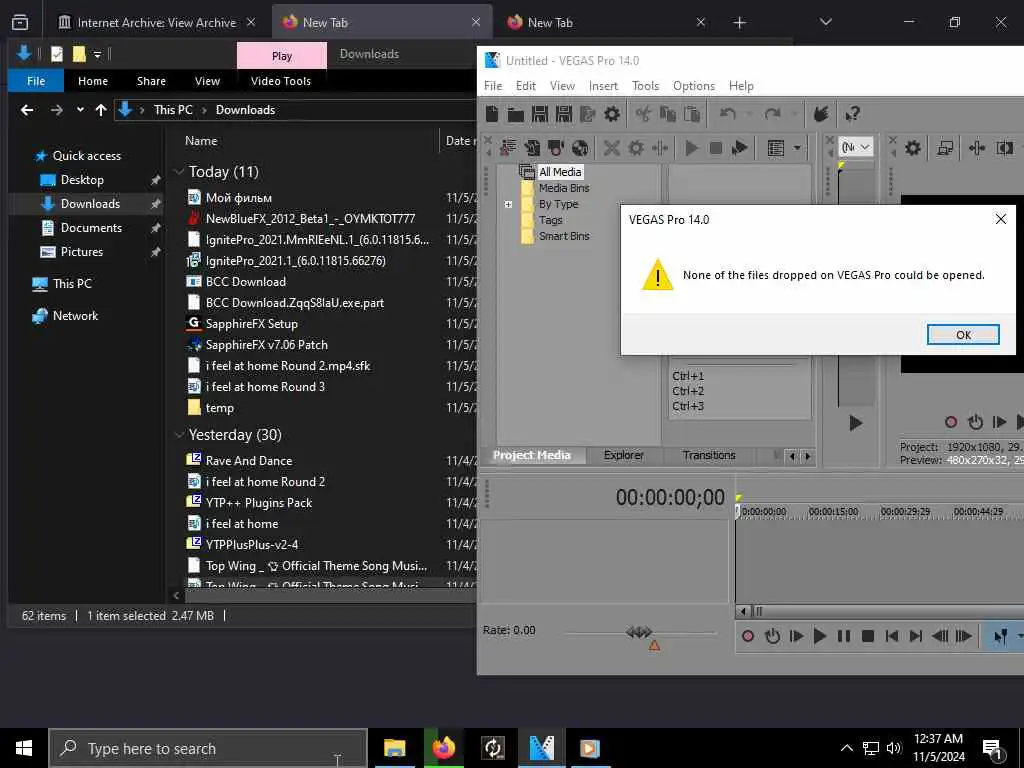This screenshot has height=768, width=1024.
Task: Open the Video Tools ribbon tab
Action: (x=281, y=81)
